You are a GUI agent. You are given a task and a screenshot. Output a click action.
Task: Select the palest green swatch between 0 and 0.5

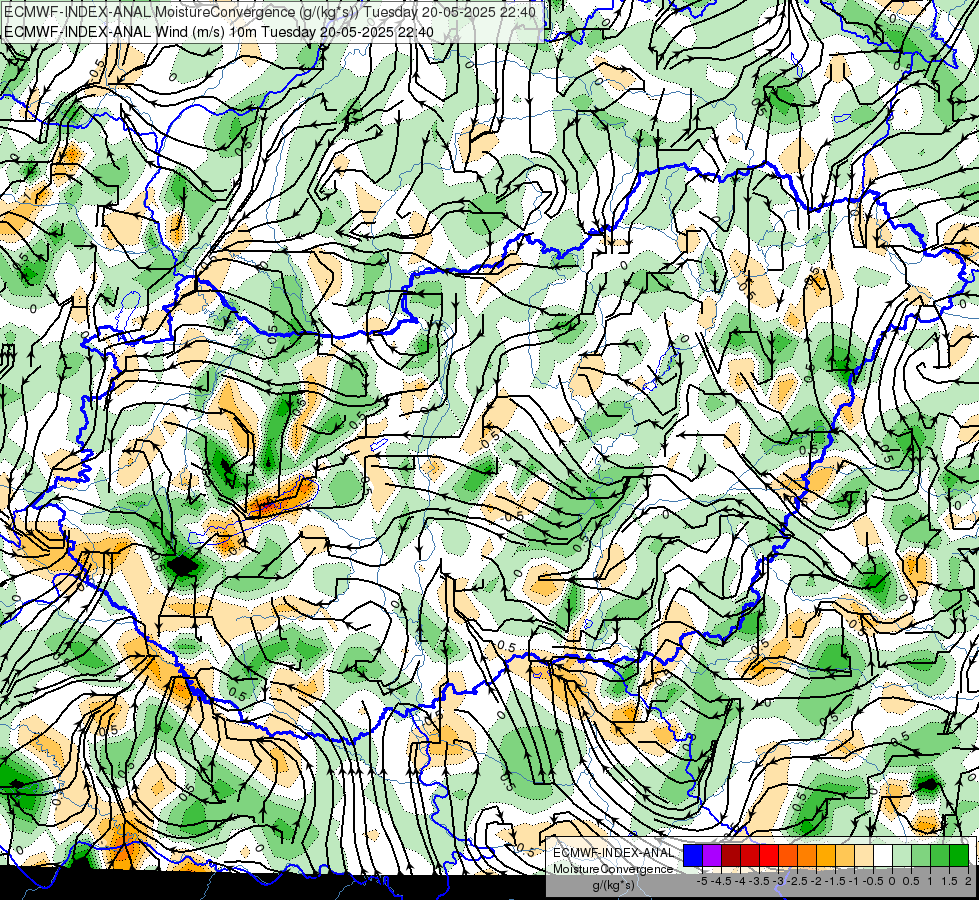[x=902, y=856]
